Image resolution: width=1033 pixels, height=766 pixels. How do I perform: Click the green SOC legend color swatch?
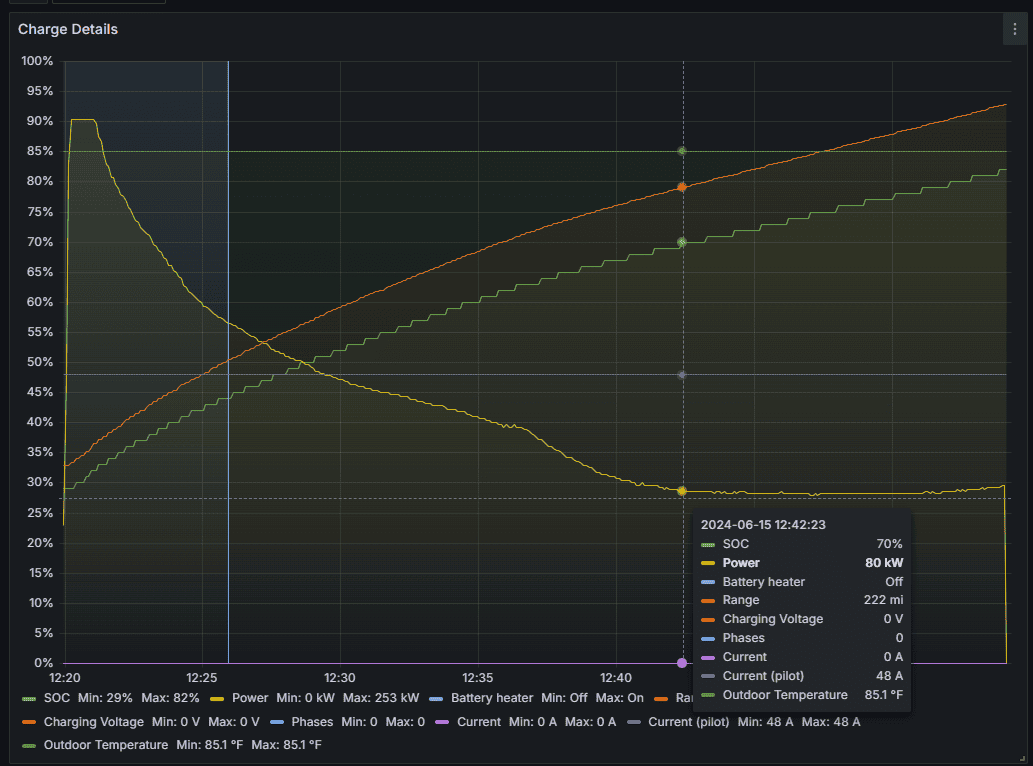click(29, 698)
